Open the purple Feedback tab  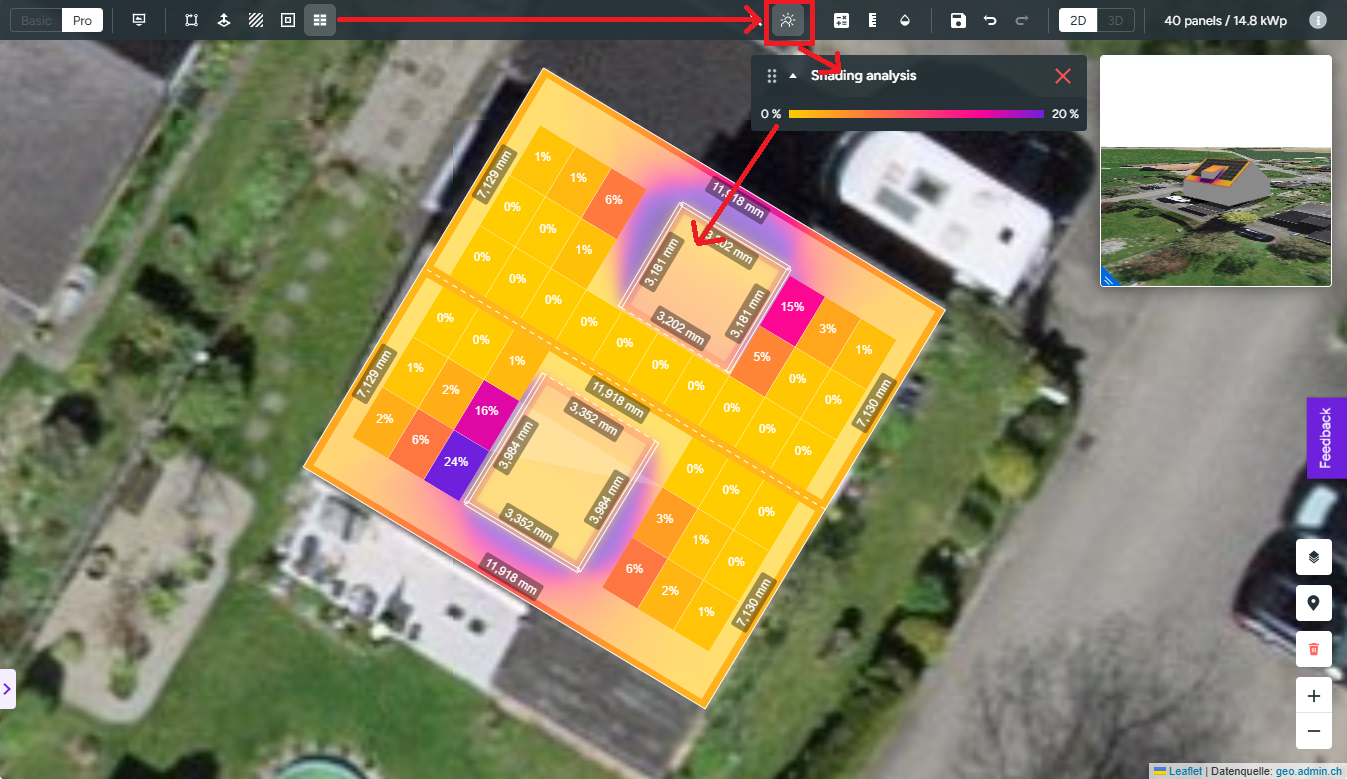pos(1326,438)
